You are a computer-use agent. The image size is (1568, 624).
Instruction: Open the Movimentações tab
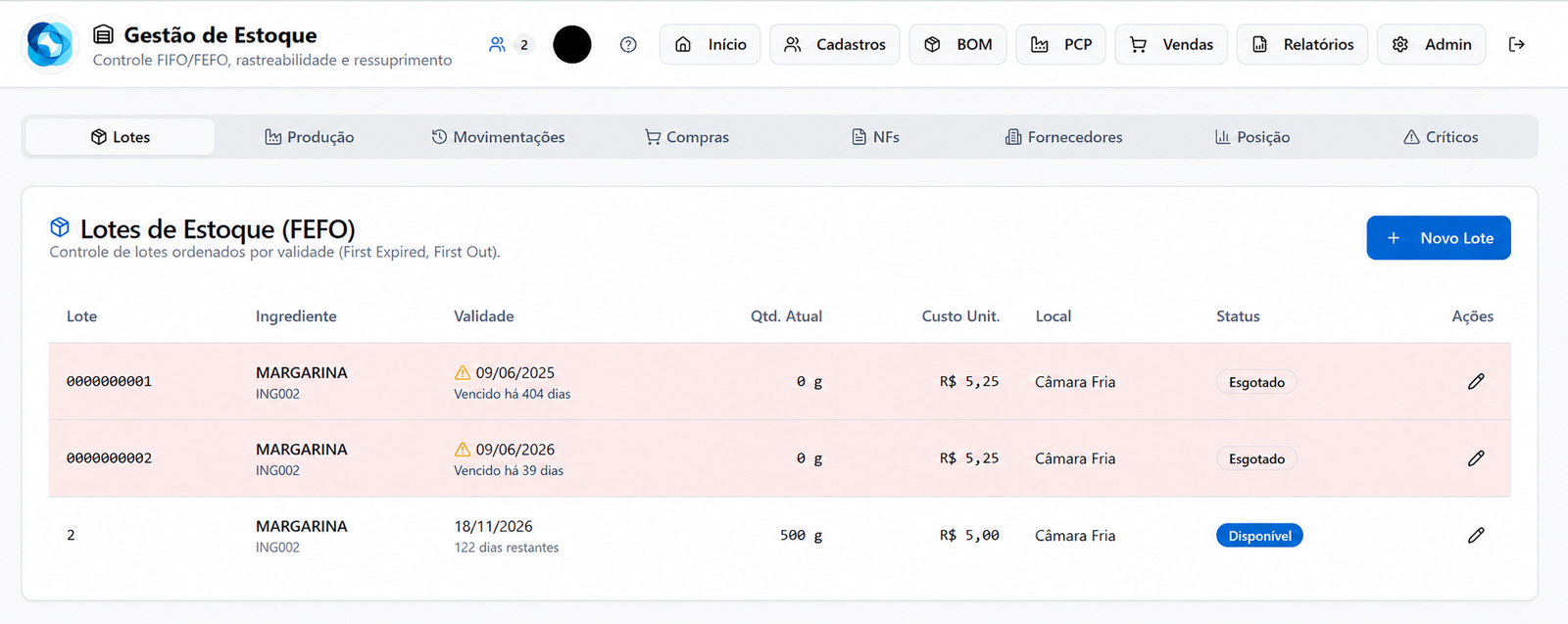tap(498, 137)
